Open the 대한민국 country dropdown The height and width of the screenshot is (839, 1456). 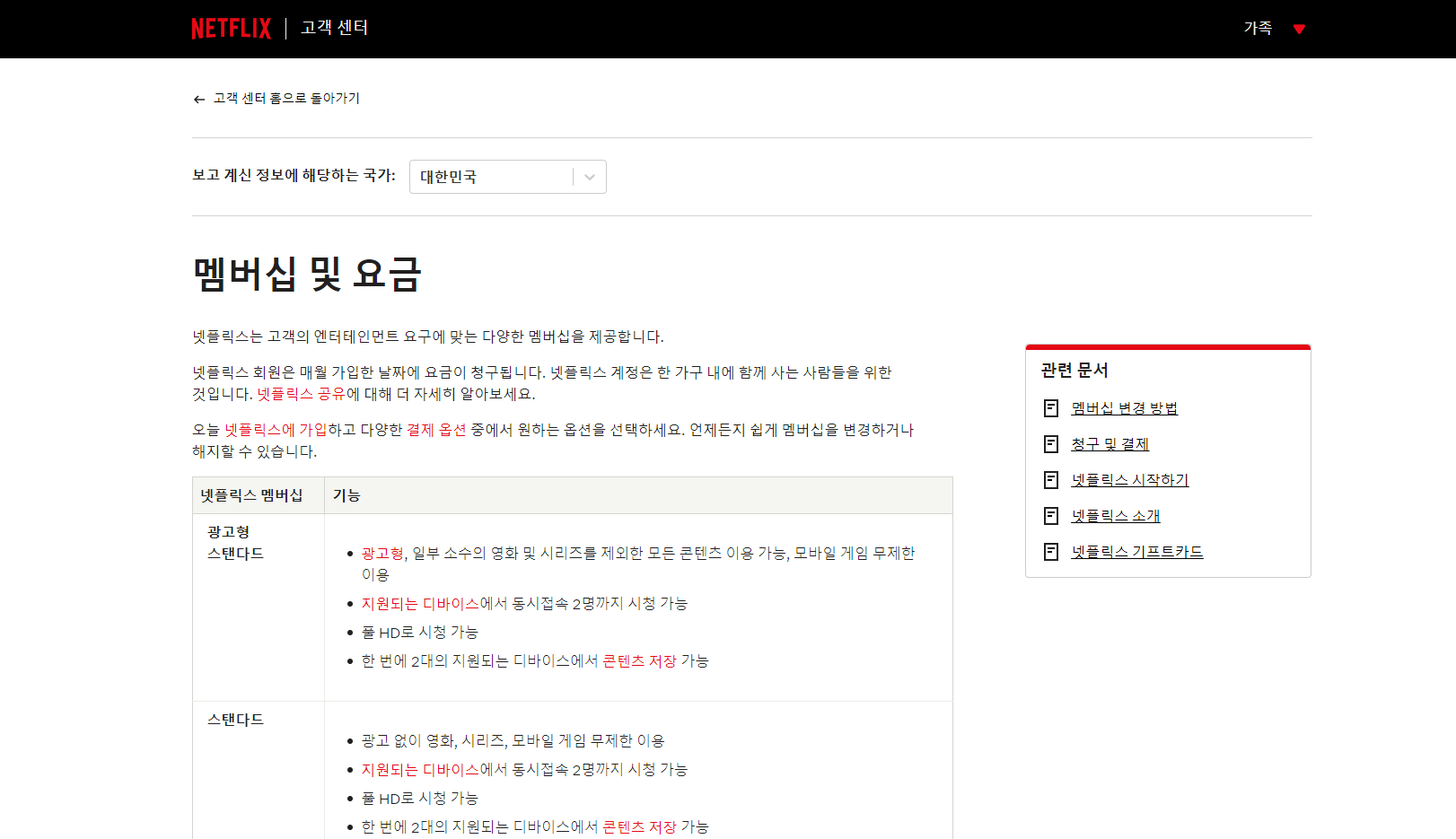click(x=507, y=177)
